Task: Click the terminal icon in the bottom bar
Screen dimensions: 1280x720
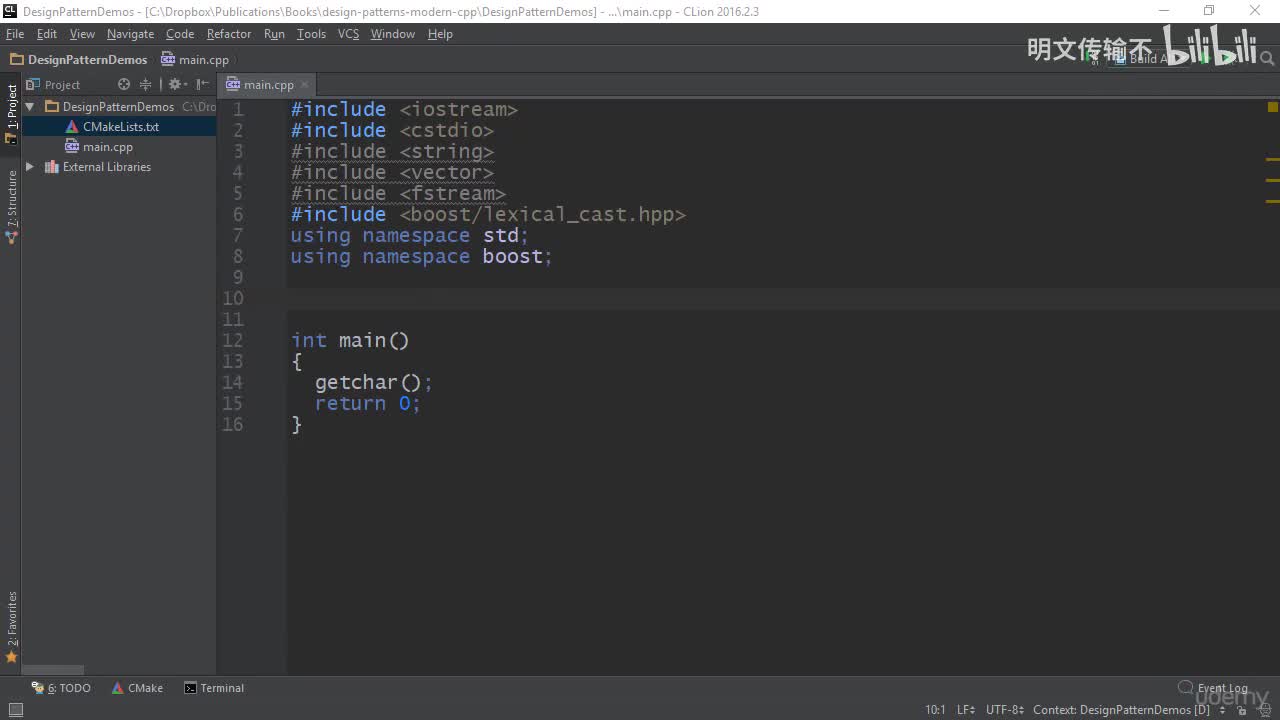Action: (x=190, y=688)
